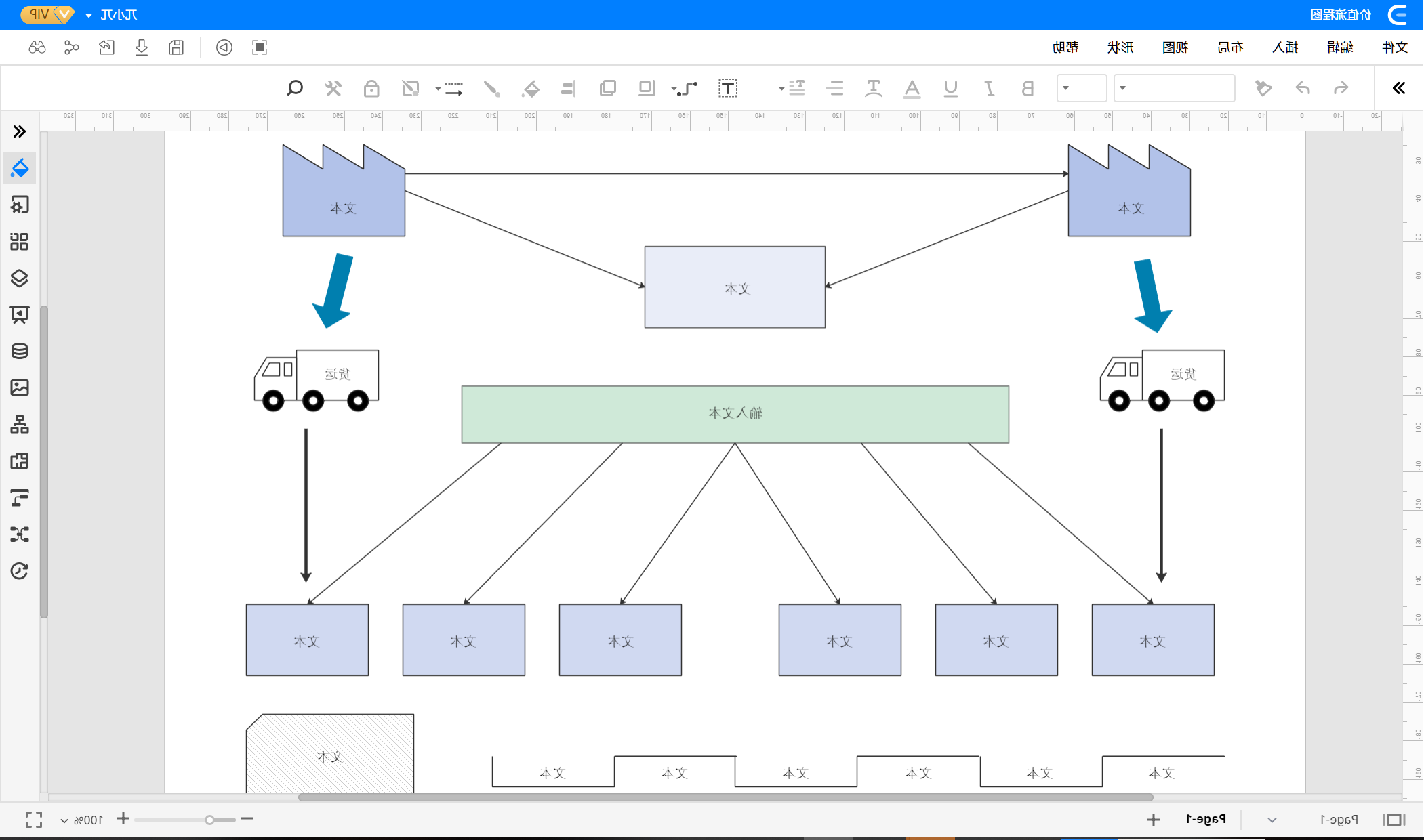
Task: Open the 视图 menu
Action: (1175, 47)
